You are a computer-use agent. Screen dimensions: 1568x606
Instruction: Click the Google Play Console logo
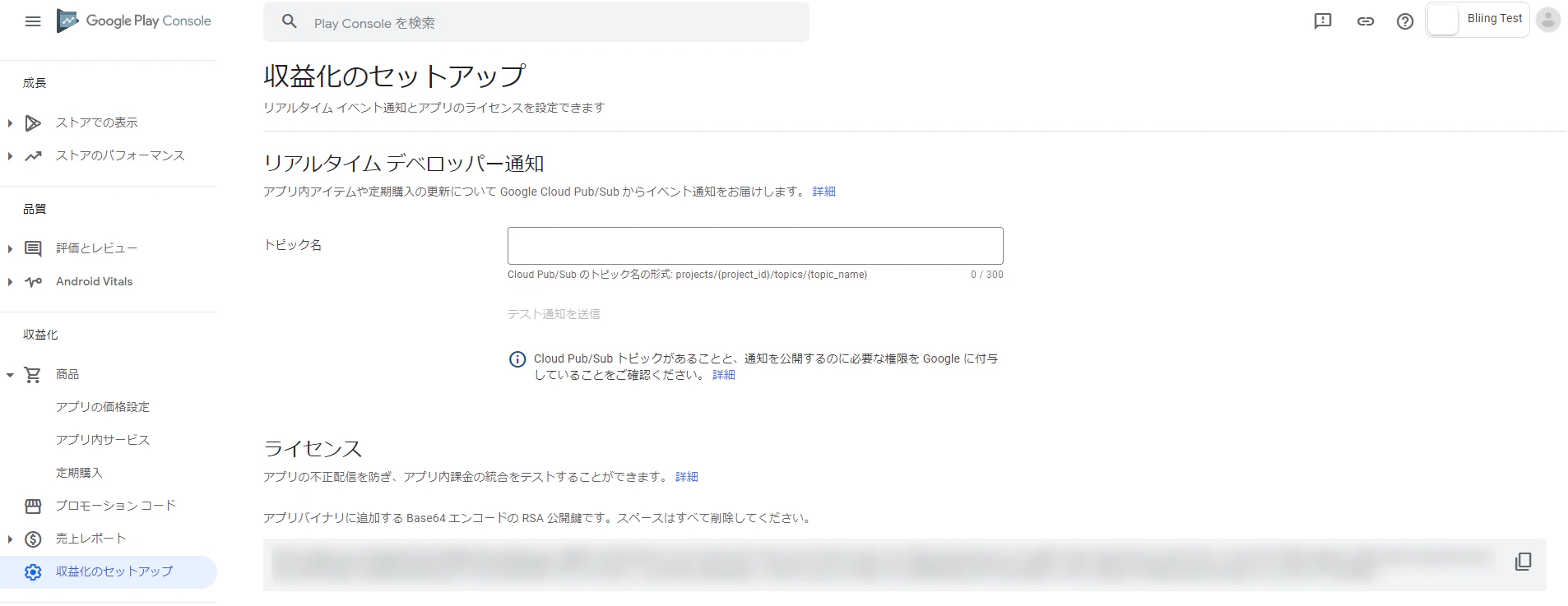pos(133,21)
